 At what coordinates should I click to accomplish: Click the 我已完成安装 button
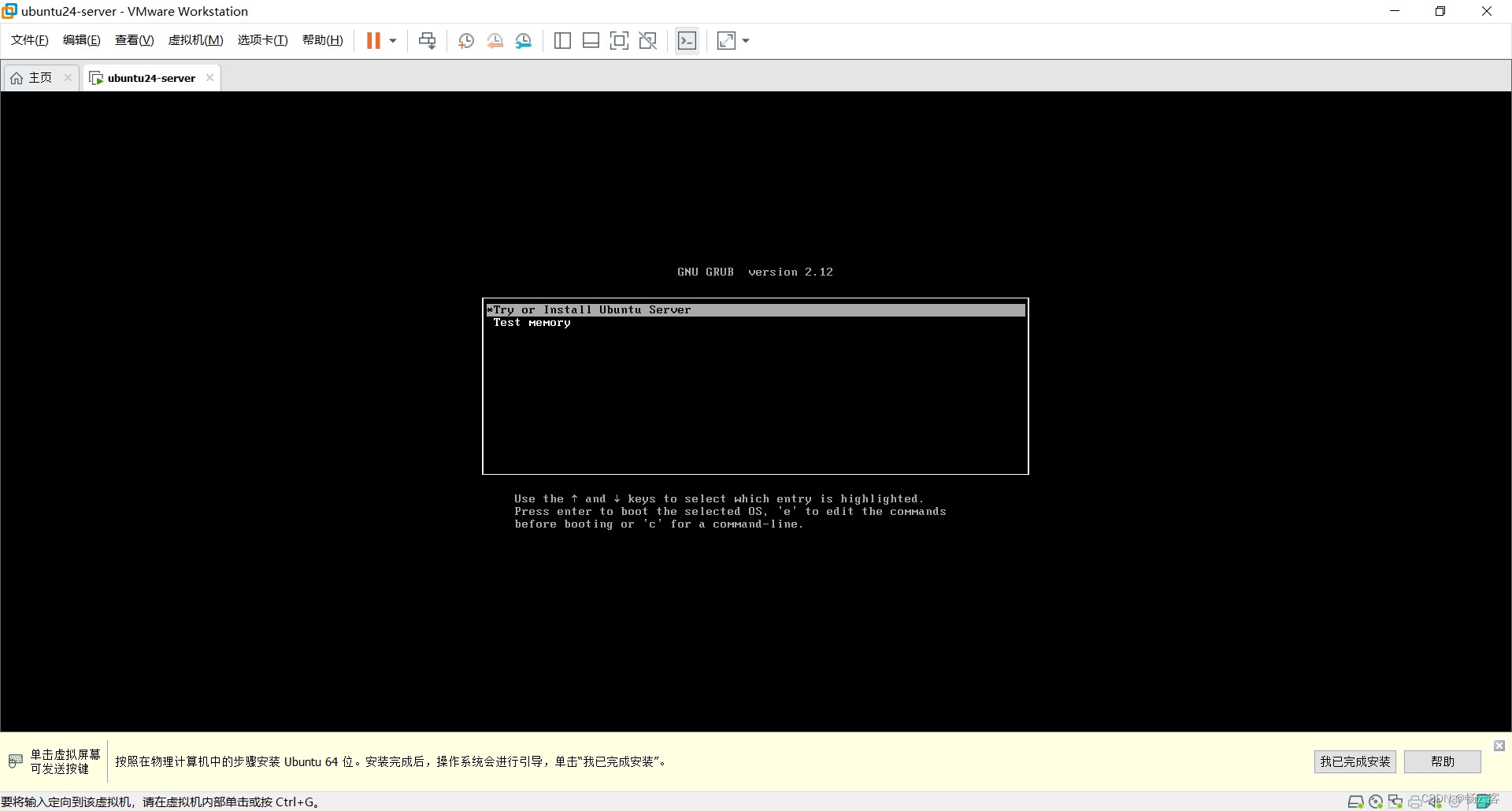pos(1354,761)
